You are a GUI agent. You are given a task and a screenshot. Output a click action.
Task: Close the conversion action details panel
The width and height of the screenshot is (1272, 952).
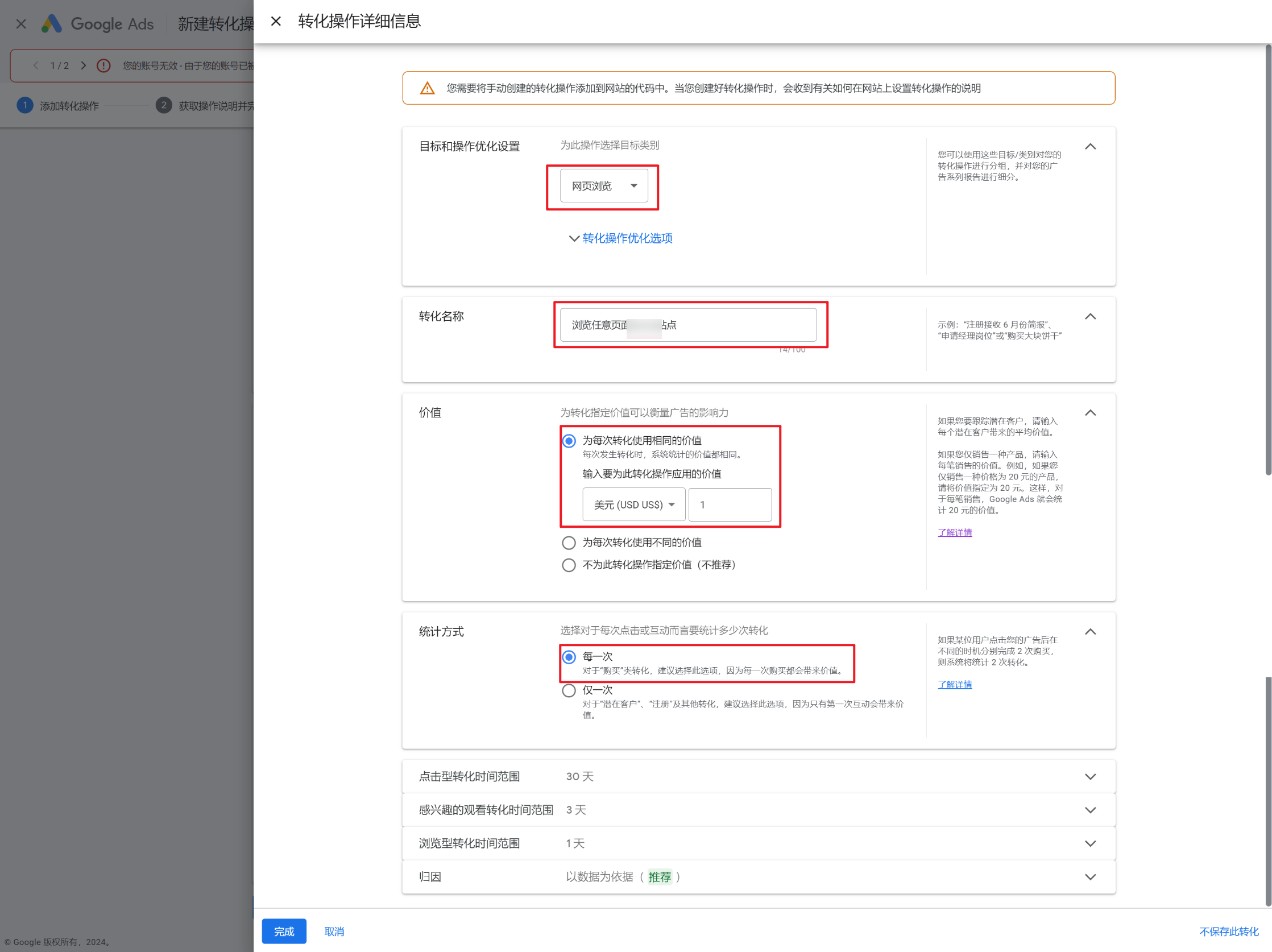(x=276, y=21)
